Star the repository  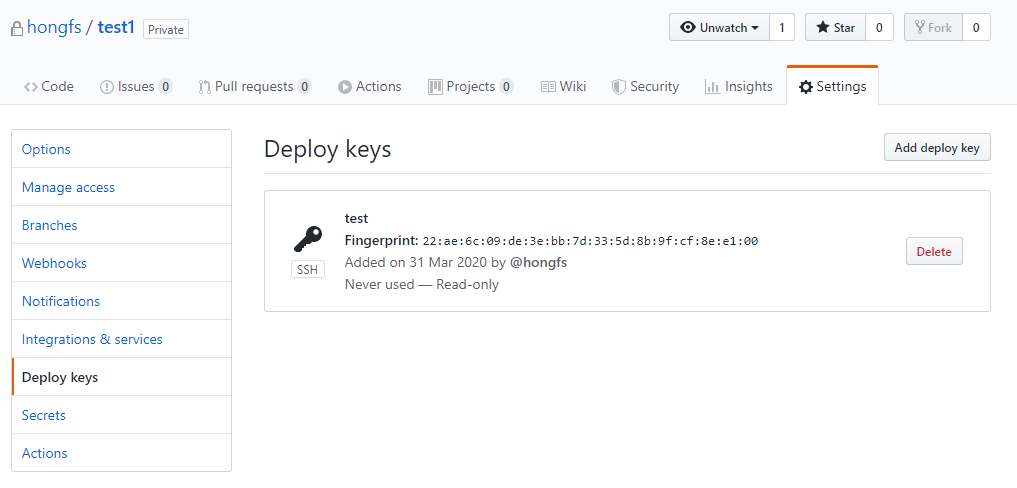tap(835, 28)
